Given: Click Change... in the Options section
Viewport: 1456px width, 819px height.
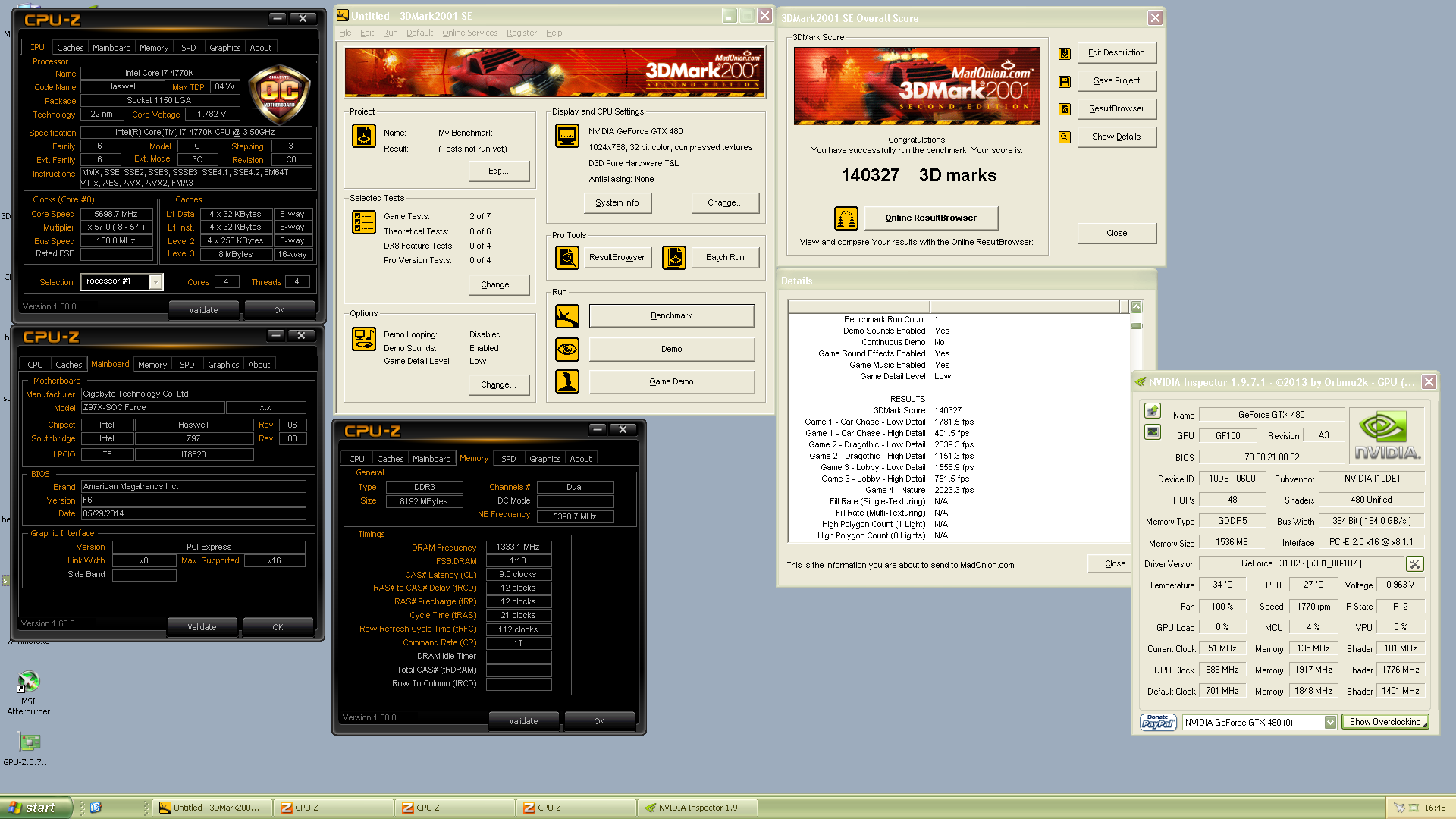Looking at the screenshot, I should pyautogui.click(x=498, y=385).
